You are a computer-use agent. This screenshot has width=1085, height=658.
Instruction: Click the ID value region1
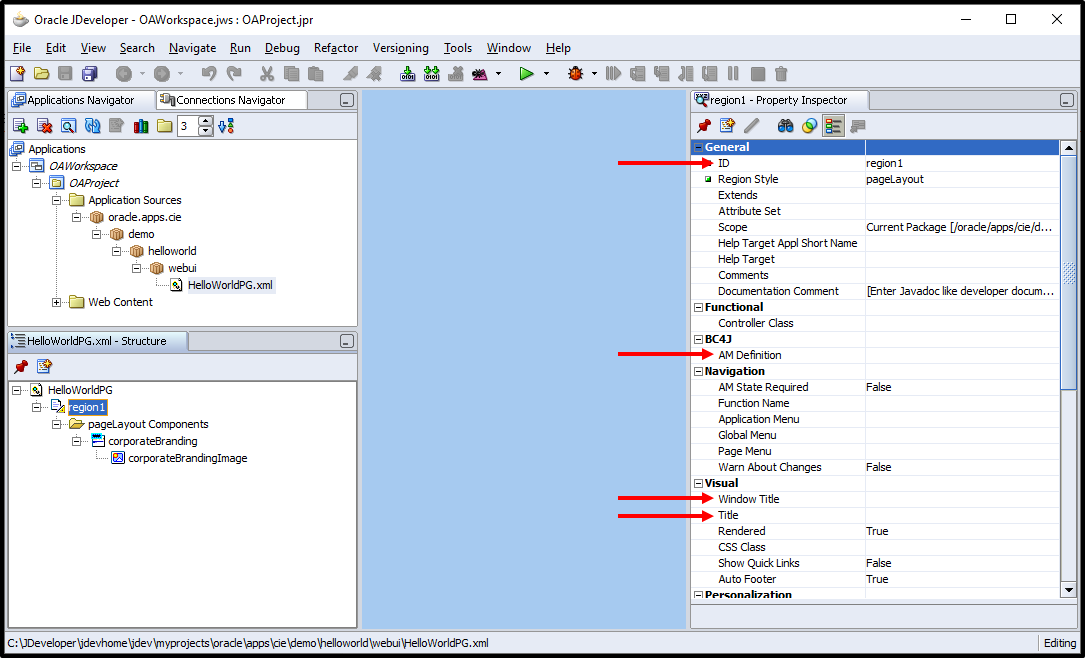(x=884, y=163)
